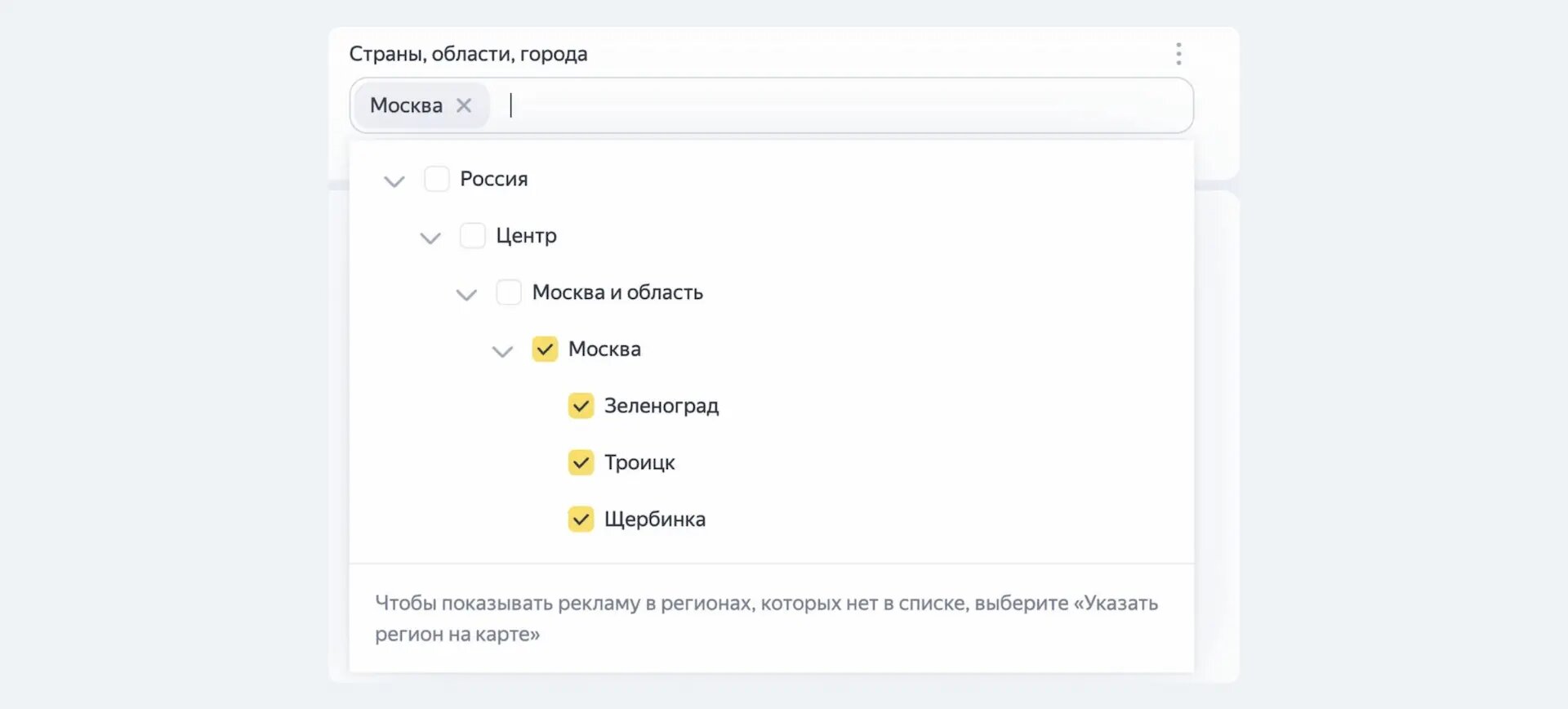Uncheck the Зеленоград checkbox

pyautogui.click(x=581, y=406)
